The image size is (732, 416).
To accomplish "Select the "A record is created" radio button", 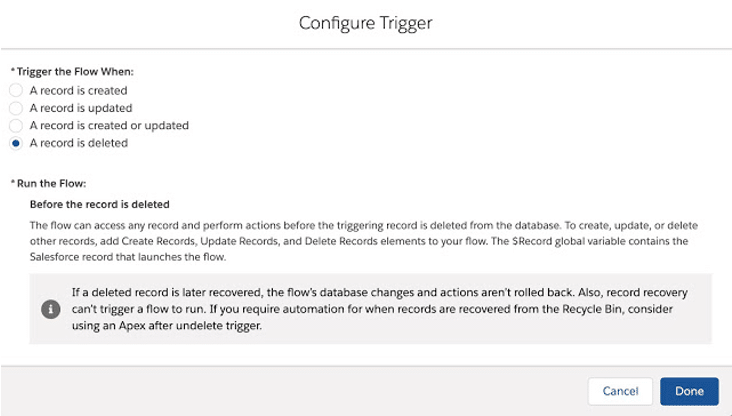I will [16, 90].
